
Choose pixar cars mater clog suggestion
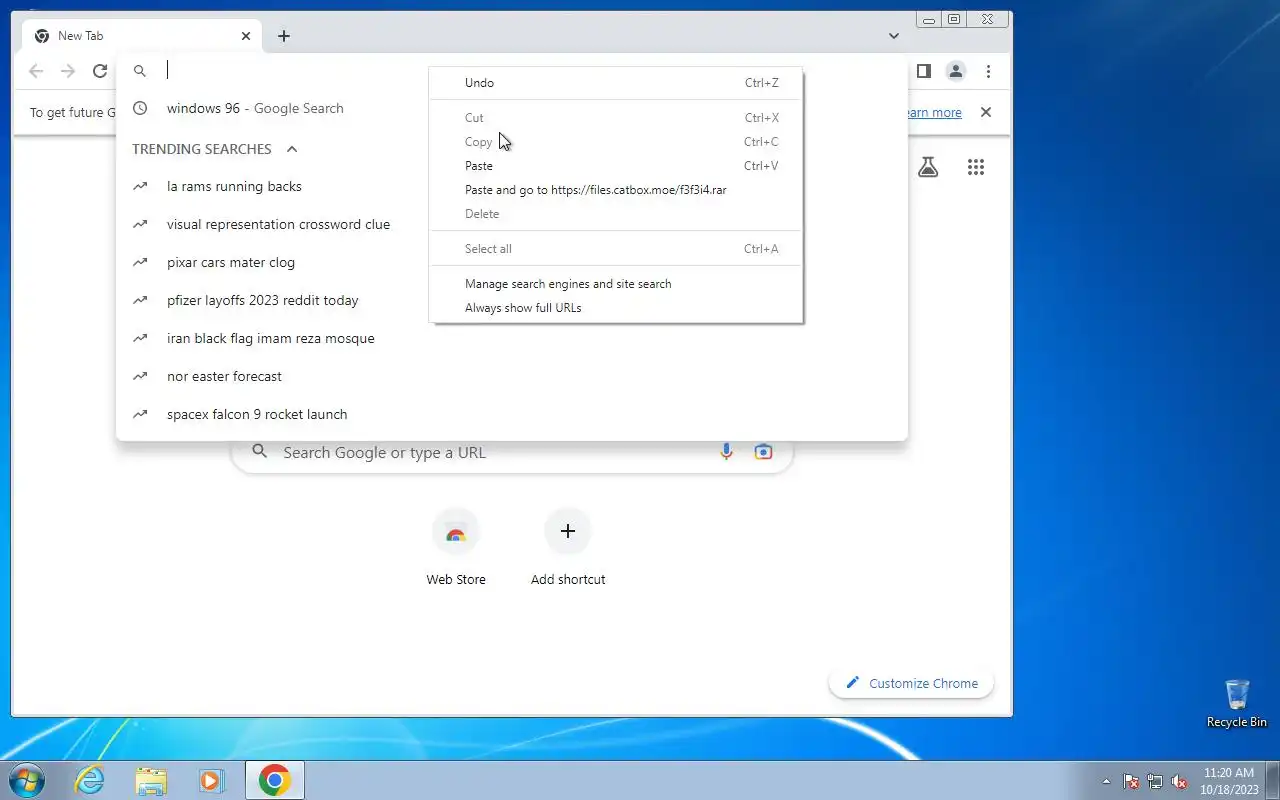512,262
